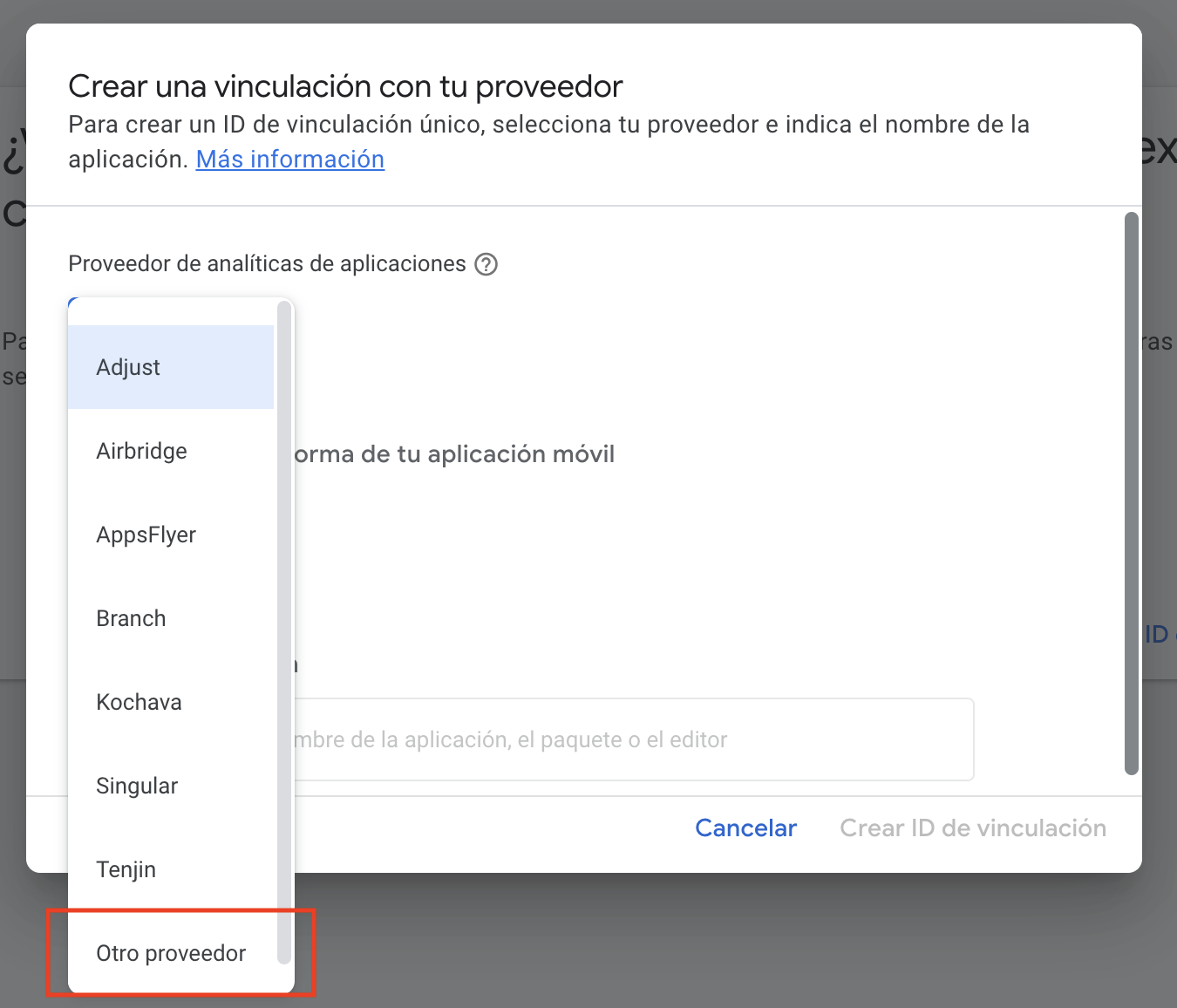Click the provider list's scrollbar
The height and width of the screenshot is (1008, 1177).
pyautogui.click(x=283, y=632)
